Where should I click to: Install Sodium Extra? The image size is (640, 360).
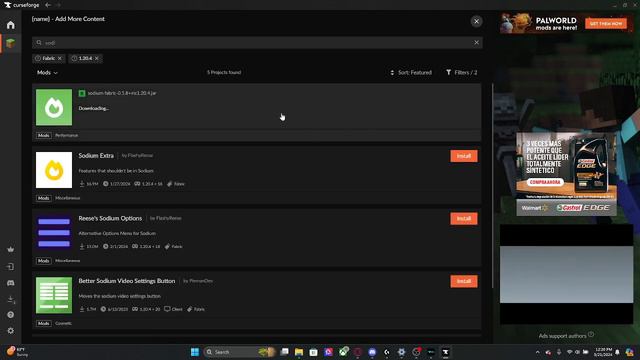click(464, 156)
